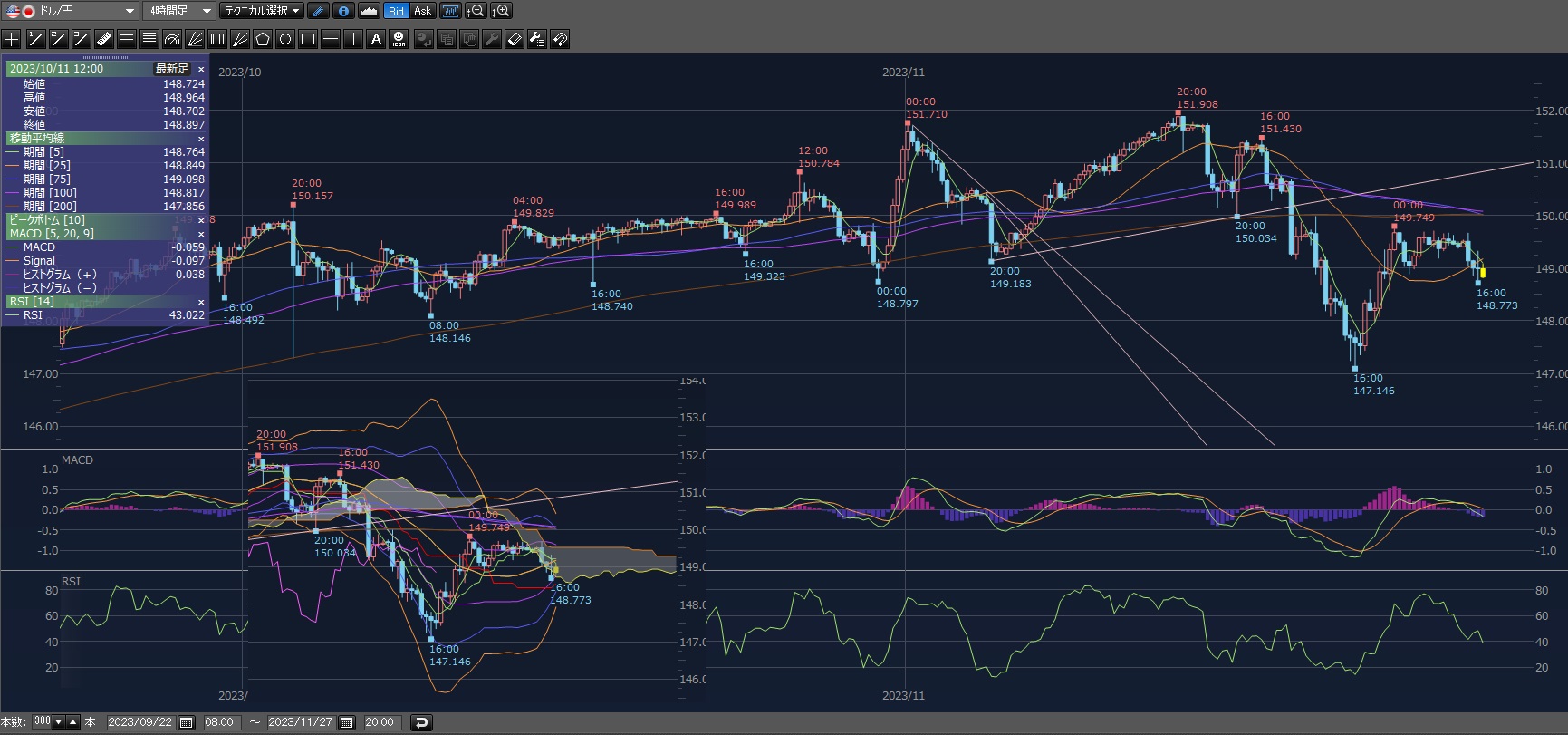Zoom in the chart vertically
1568x735 pixels.
[x=500, y=11]
